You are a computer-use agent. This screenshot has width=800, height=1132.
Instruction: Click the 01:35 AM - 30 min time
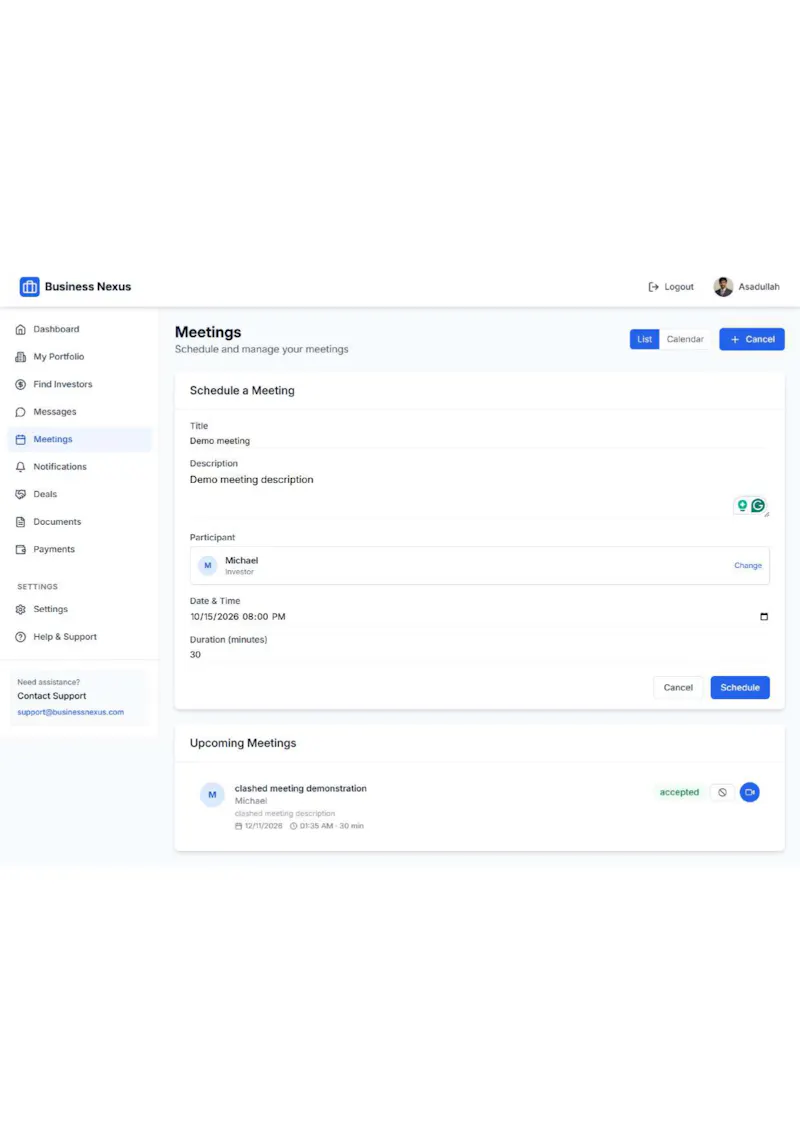coord(331,826)
